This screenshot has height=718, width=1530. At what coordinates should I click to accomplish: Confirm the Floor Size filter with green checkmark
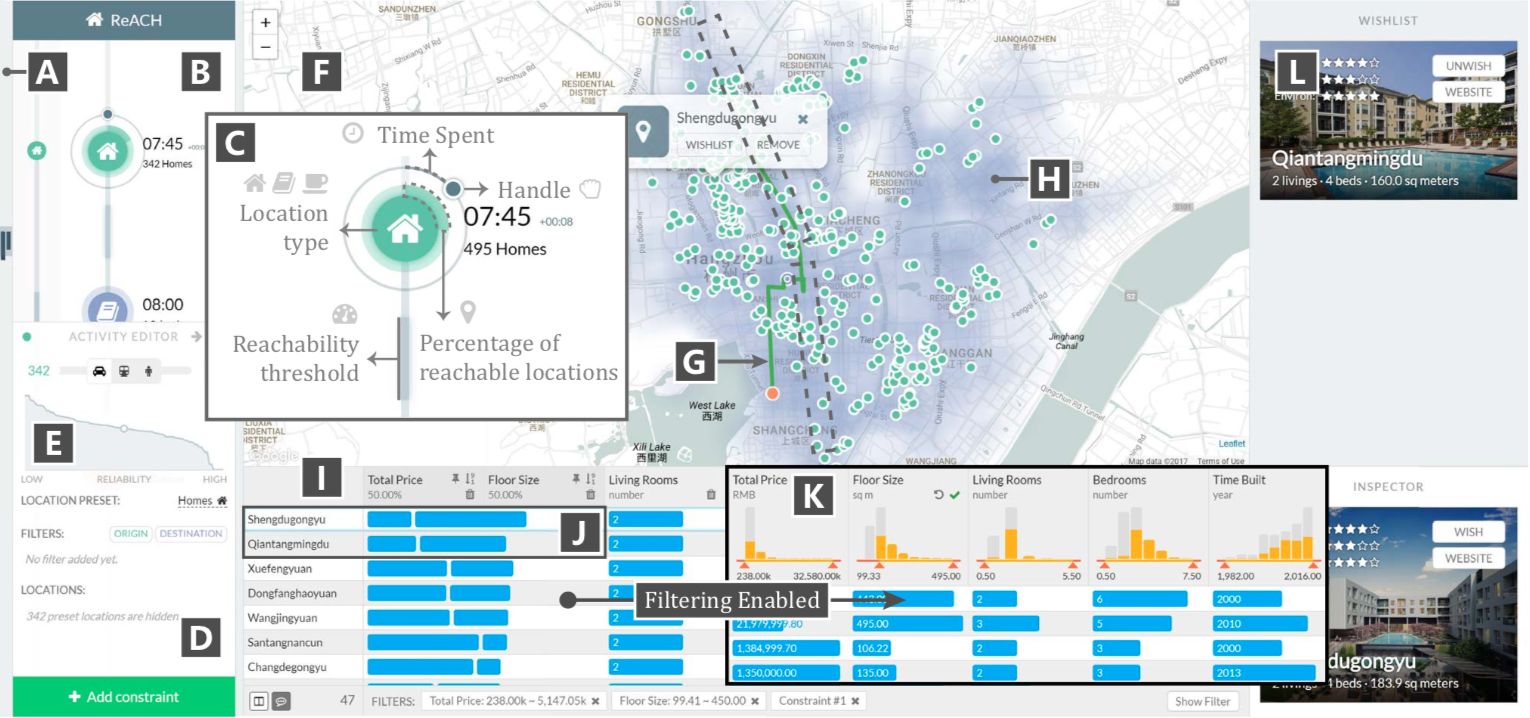pos(955,496)
